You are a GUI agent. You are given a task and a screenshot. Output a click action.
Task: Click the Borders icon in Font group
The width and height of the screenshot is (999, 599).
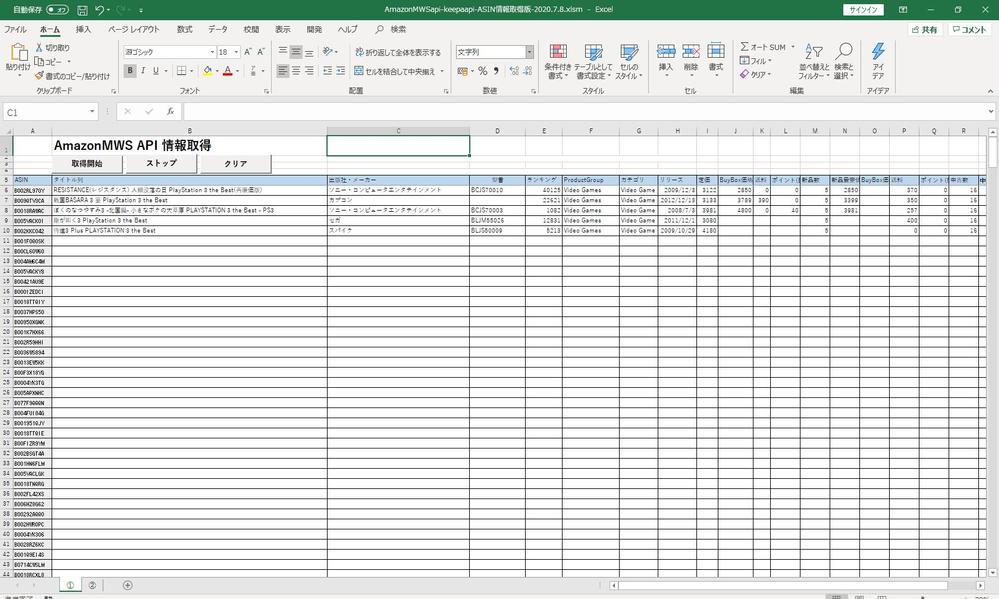(x=182, y=71)
